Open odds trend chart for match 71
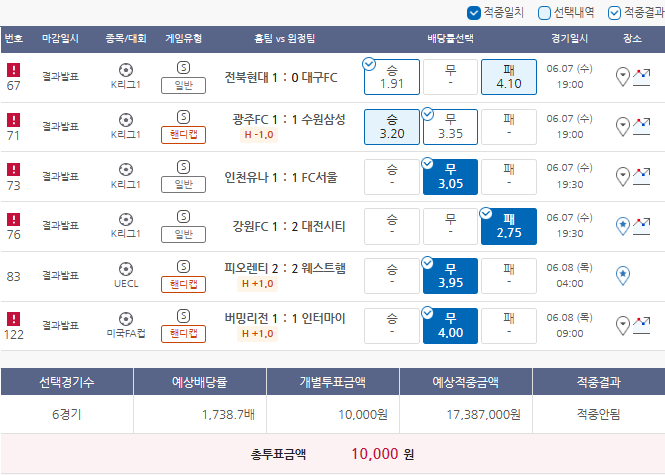The width and height of the screenshot is (665, 475). click(x=641, y=127)
